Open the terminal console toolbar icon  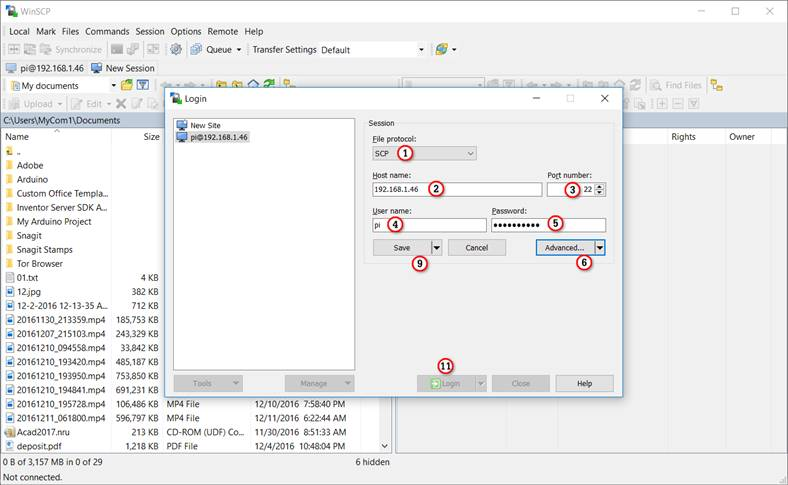[x=117, y=49]
